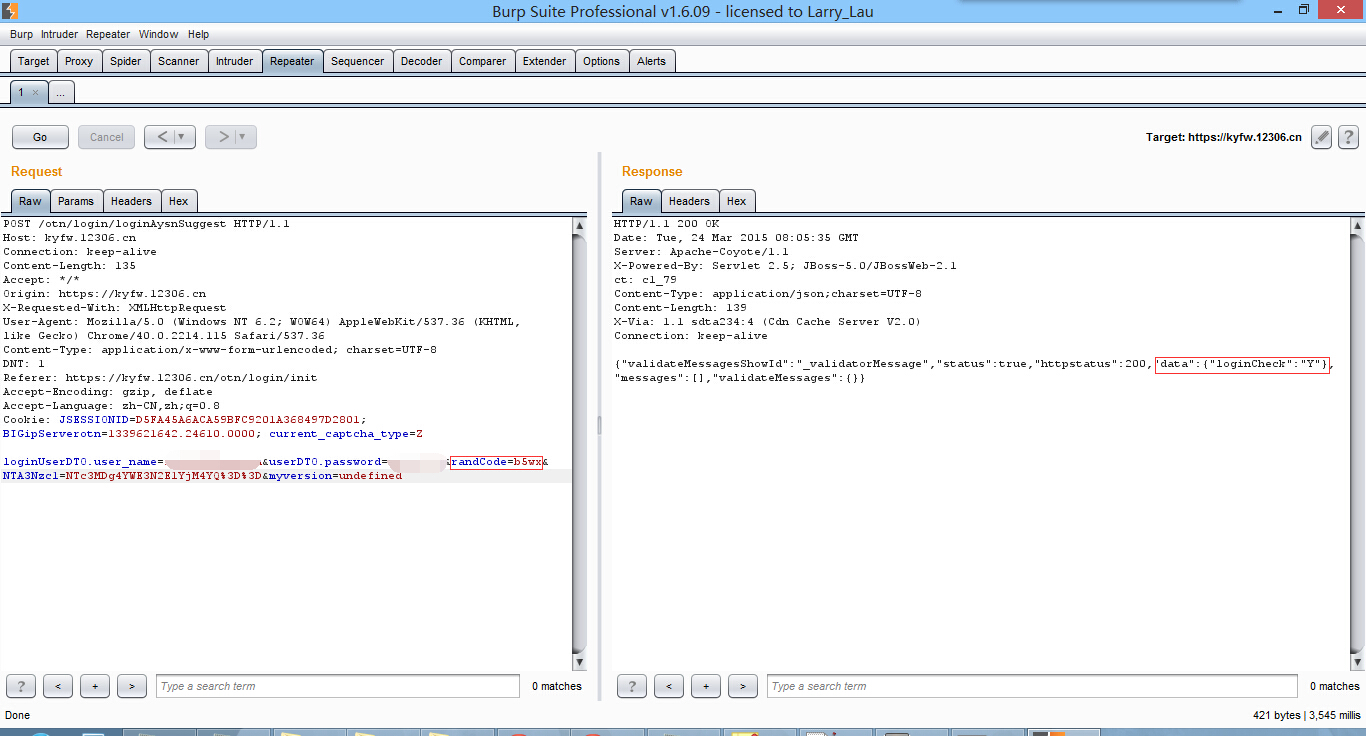Click the Go button to send request

40,137
